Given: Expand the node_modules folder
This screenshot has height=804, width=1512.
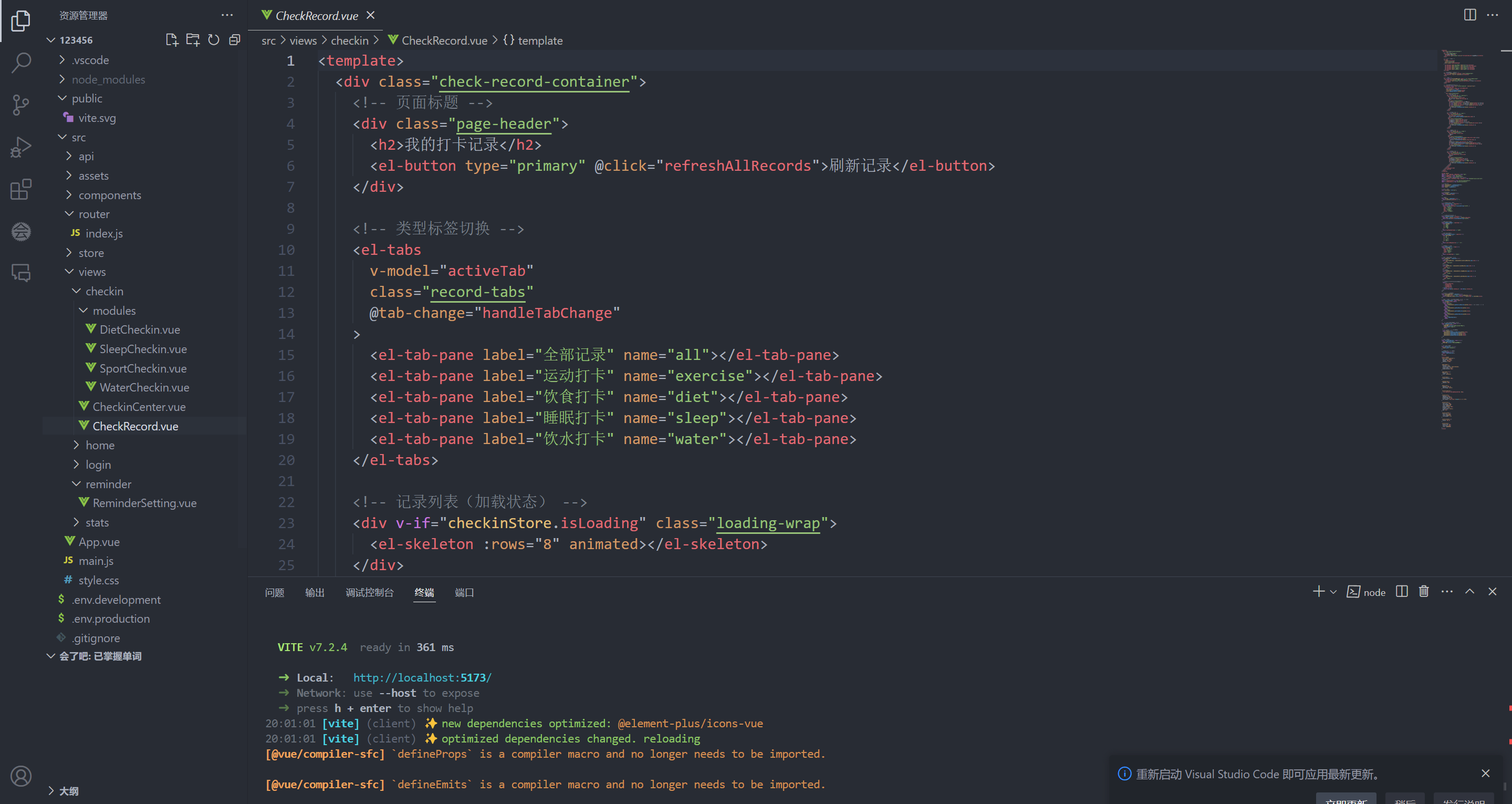Looking at the screenshot, I should point(108,79).
